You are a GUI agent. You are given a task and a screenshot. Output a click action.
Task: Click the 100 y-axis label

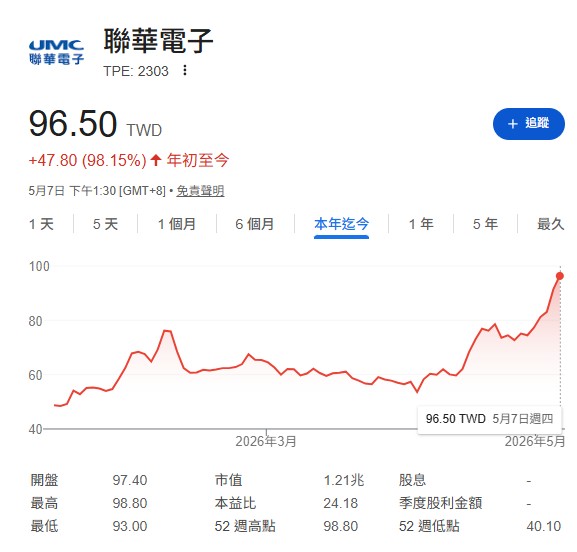(39, 266)
